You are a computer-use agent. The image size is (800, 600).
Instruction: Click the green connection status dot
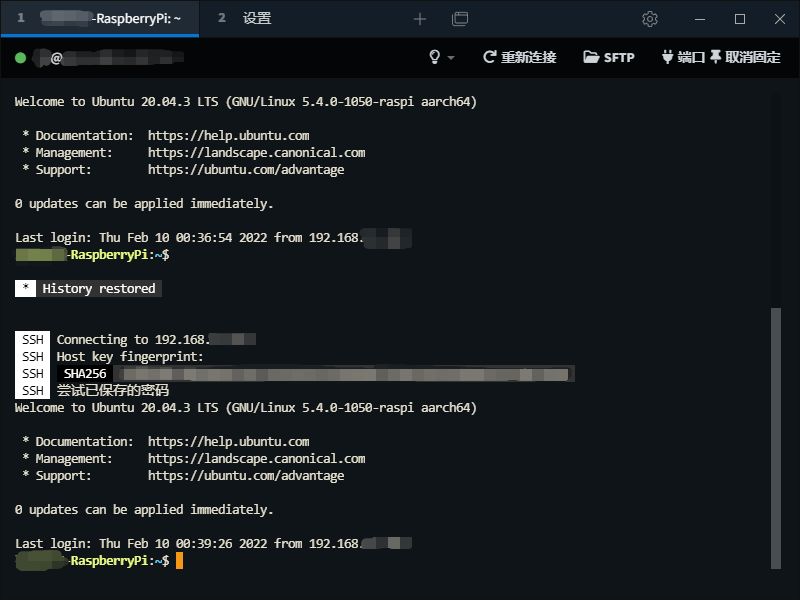click(x=21, y=58)
